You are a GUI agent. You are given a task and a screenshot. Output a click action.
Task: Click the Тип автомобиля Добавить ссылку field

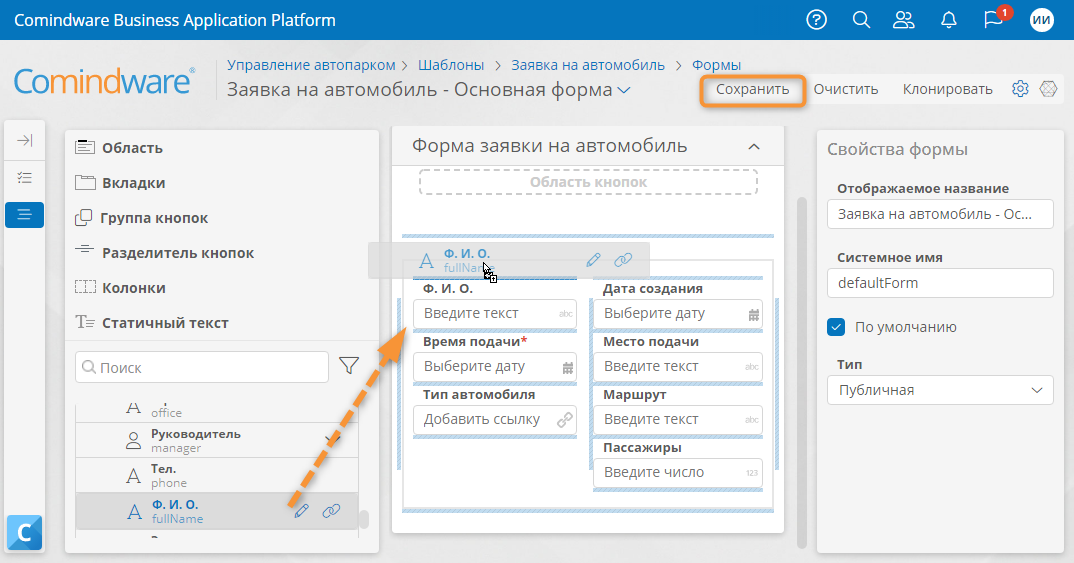495,419
